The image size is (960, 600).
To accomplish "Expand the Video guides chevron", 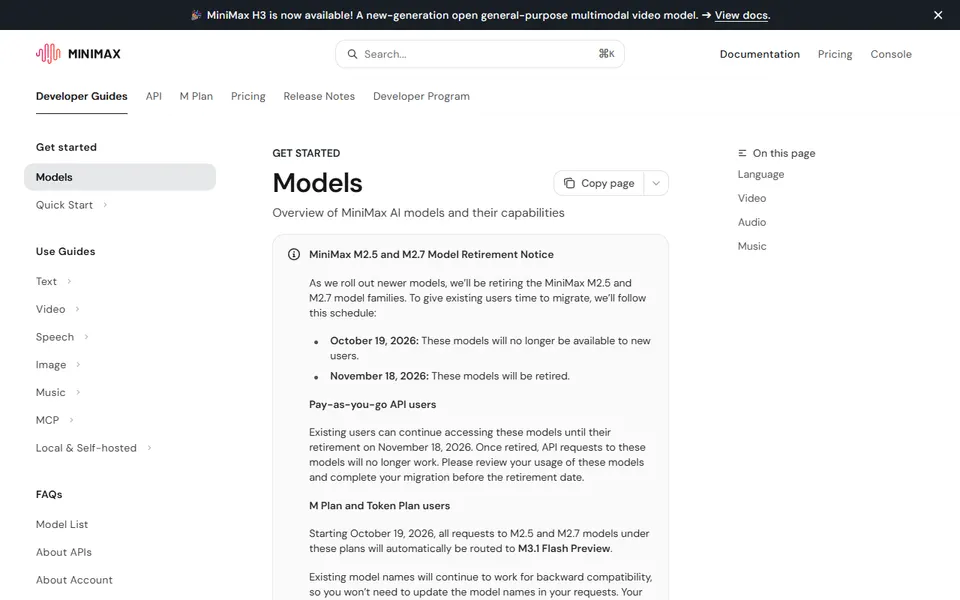I will pos(78,309).
